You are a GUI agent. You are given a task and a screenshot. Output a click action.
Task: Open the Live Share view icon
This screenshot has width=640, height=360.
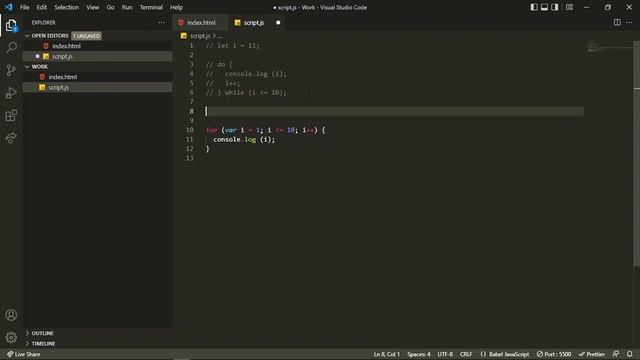(x=11, y=138)
